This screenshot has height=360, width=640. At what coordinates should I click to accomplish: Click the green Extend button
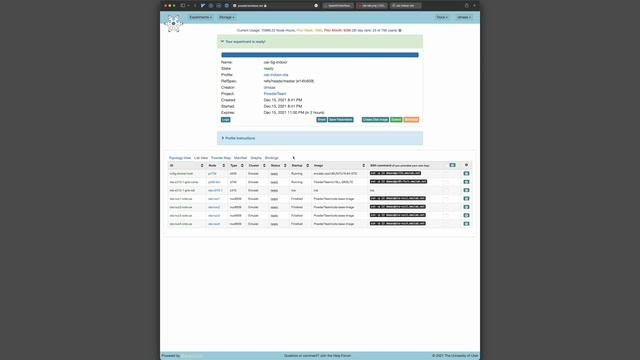396,120
